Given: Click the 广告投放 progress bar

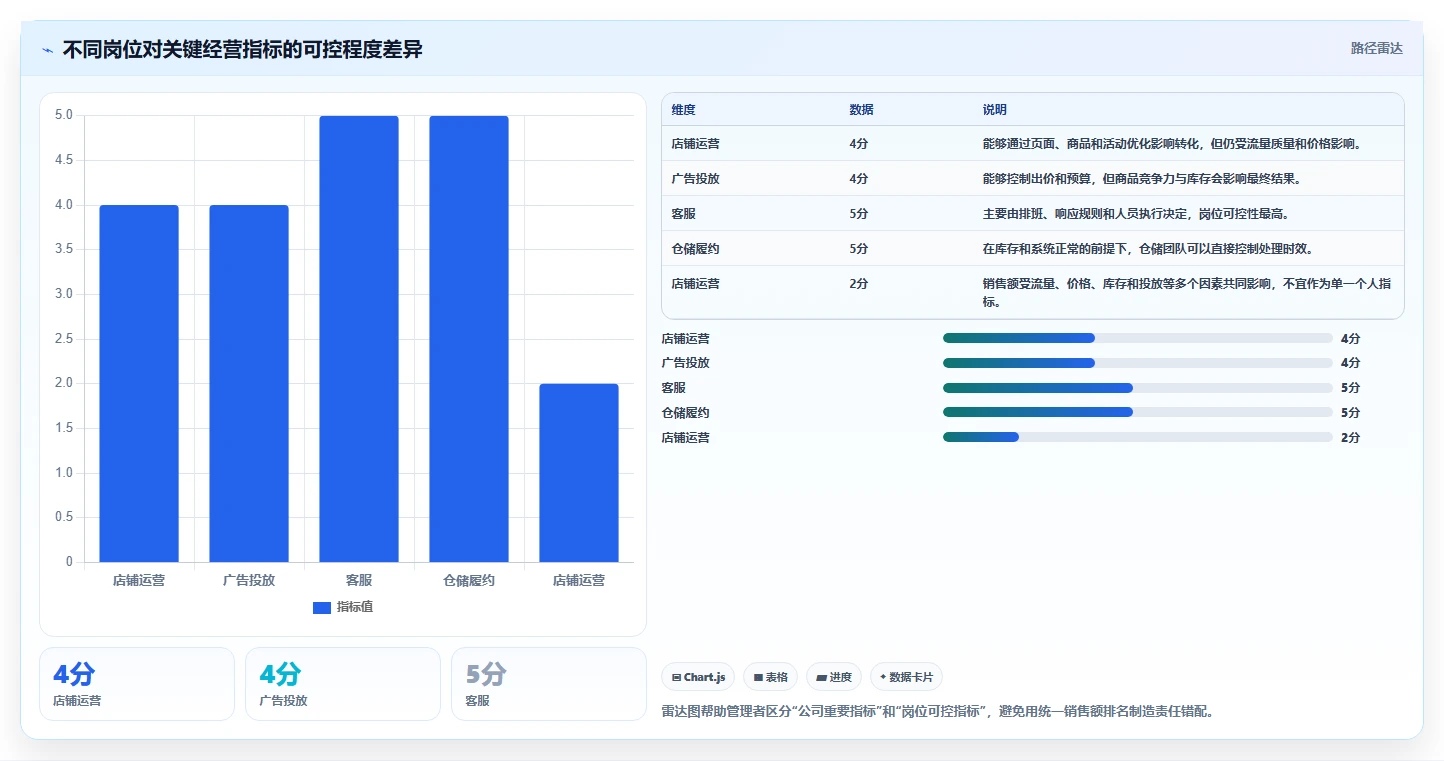Looking at the screenshot, I should 1138,363.
